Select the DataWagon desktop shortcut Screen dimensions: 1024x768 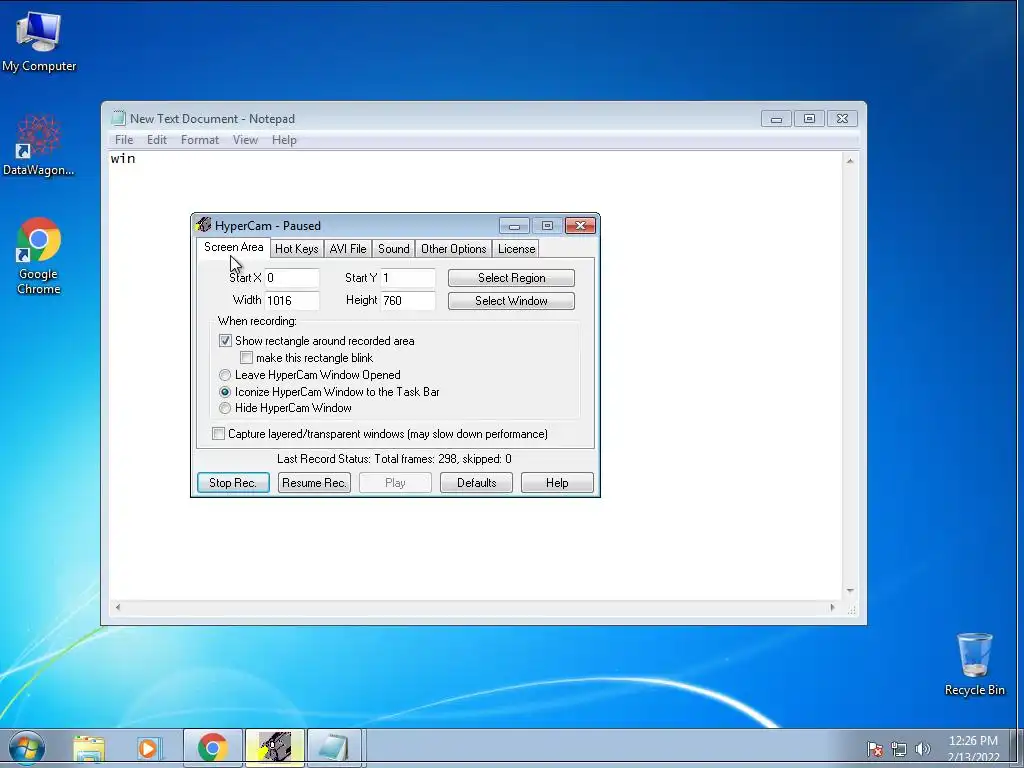click(x=39, y=145)
